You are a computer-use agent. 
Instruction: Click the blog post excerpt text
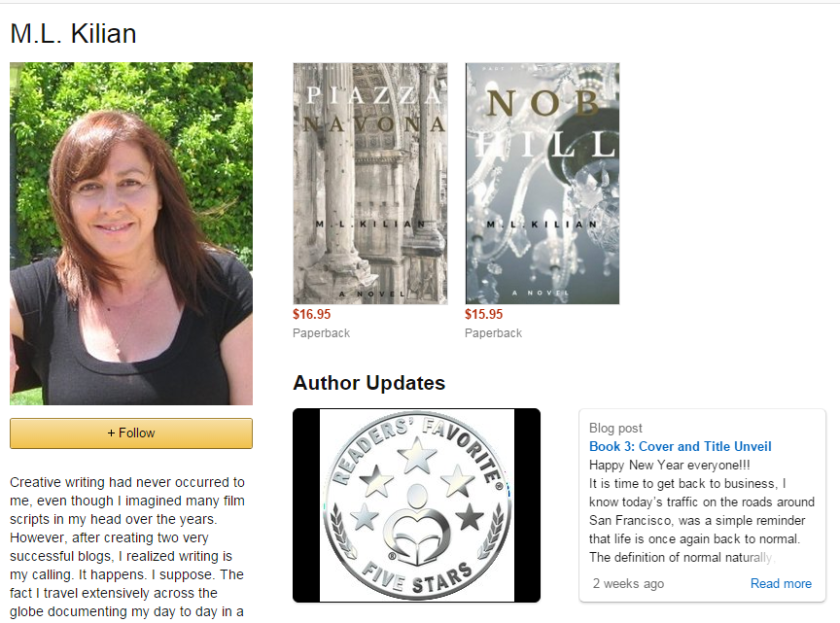click(701, 511)
